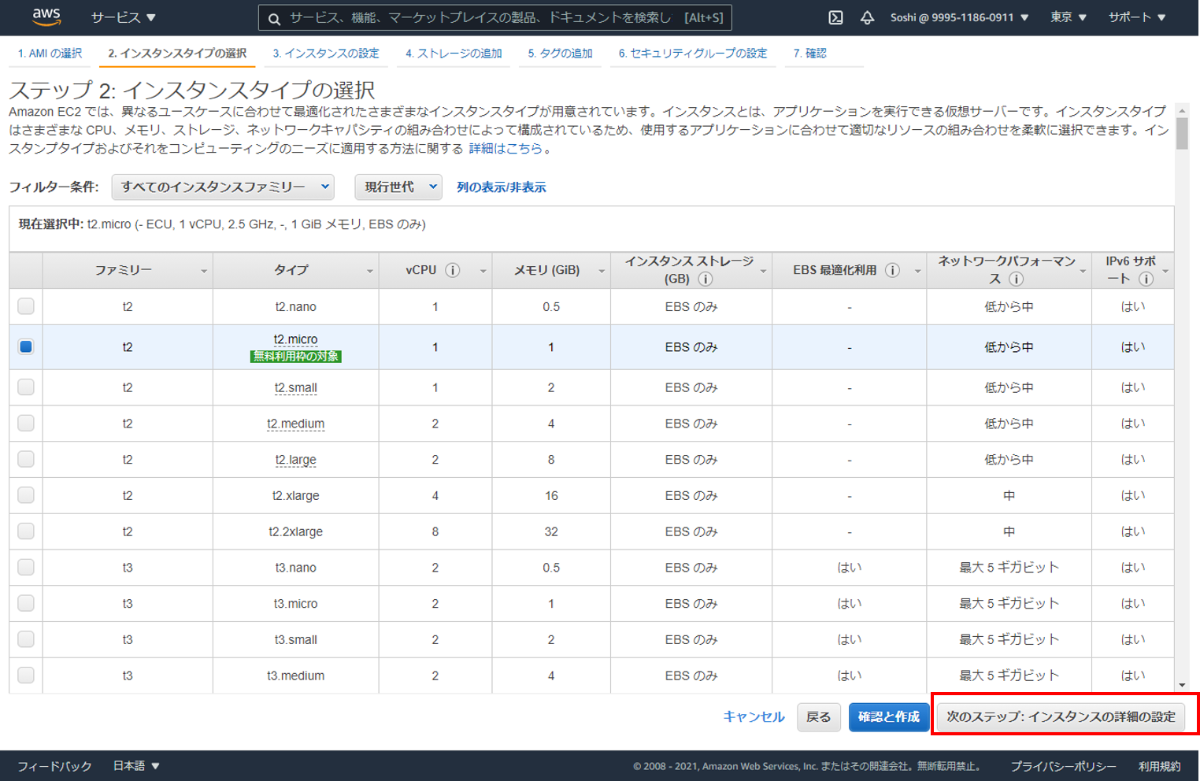Select the t2.small row checkbox
Screen dimensions: 1200x781
click(x=26, y=387)
